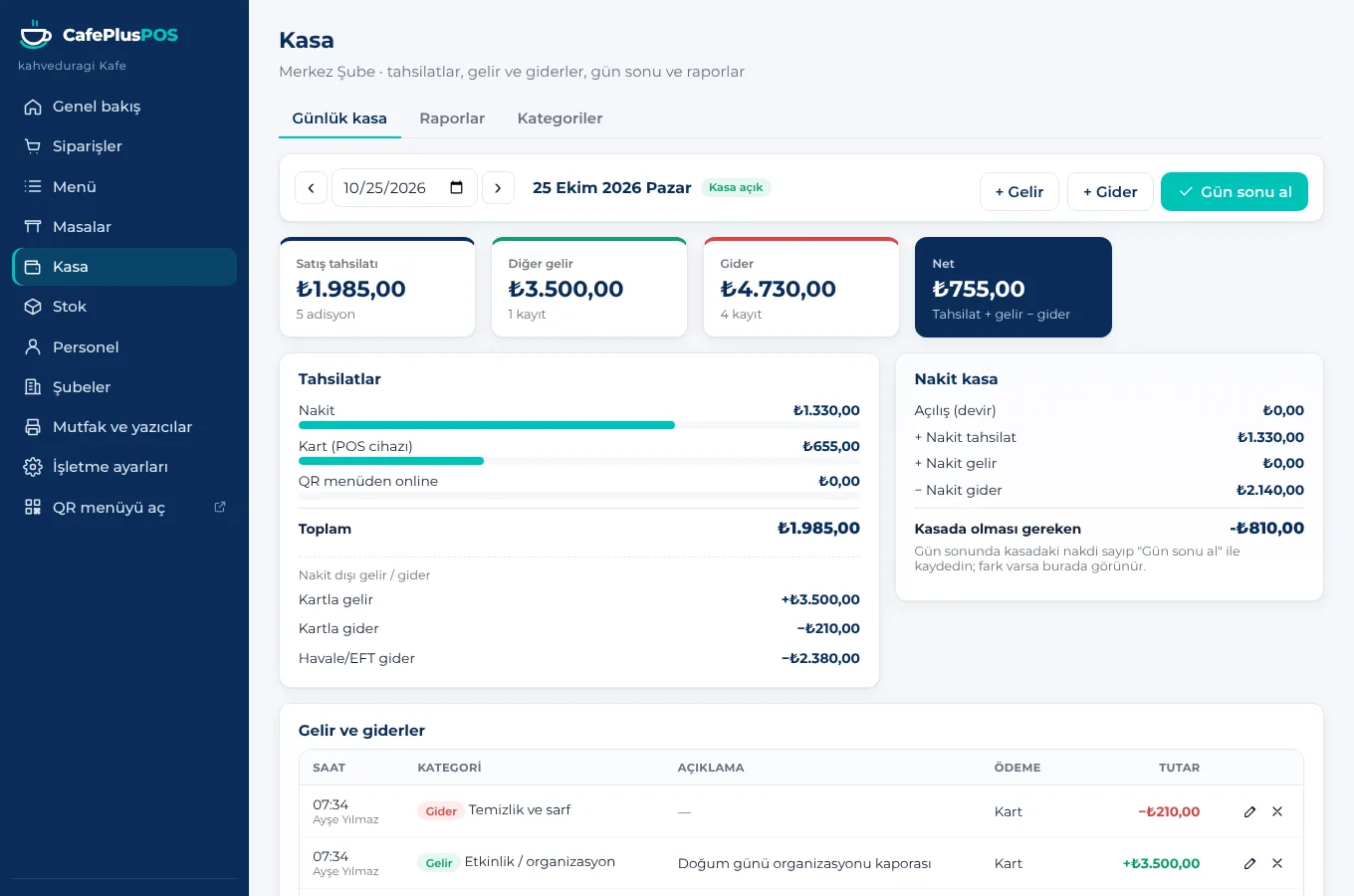
Task: Open the Stok page
Action: click(124, 307)
